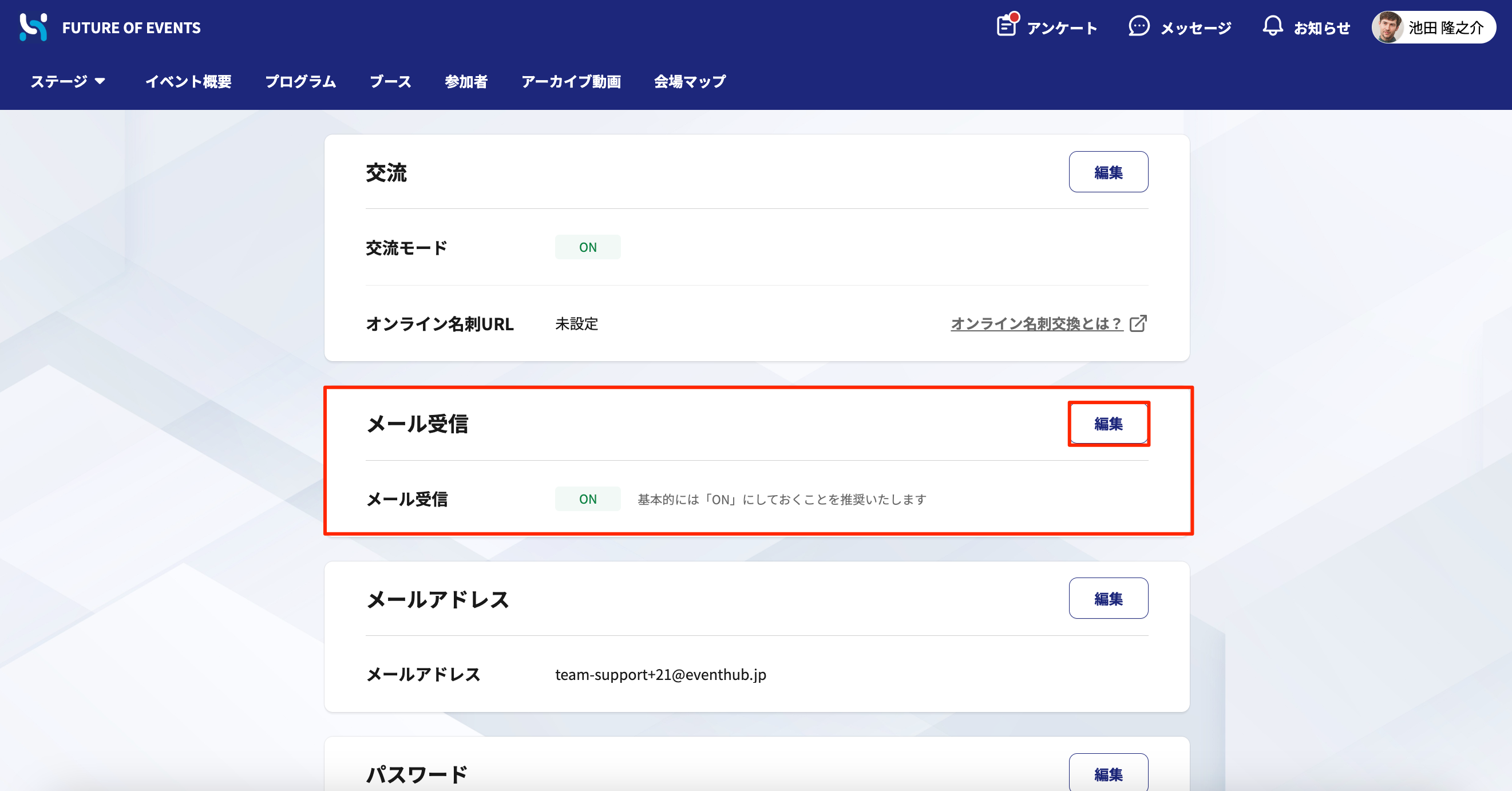Click the ON badge for 交流モード
The width and height of the screenshot is (1512, 791).
(588, 247)
